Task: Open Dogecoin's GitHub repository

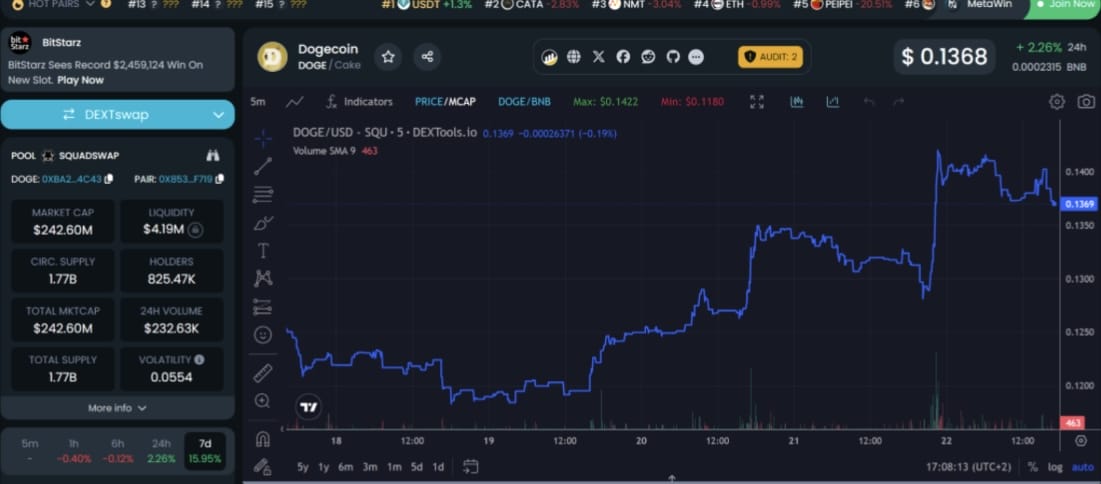Action: click(673, 57)
